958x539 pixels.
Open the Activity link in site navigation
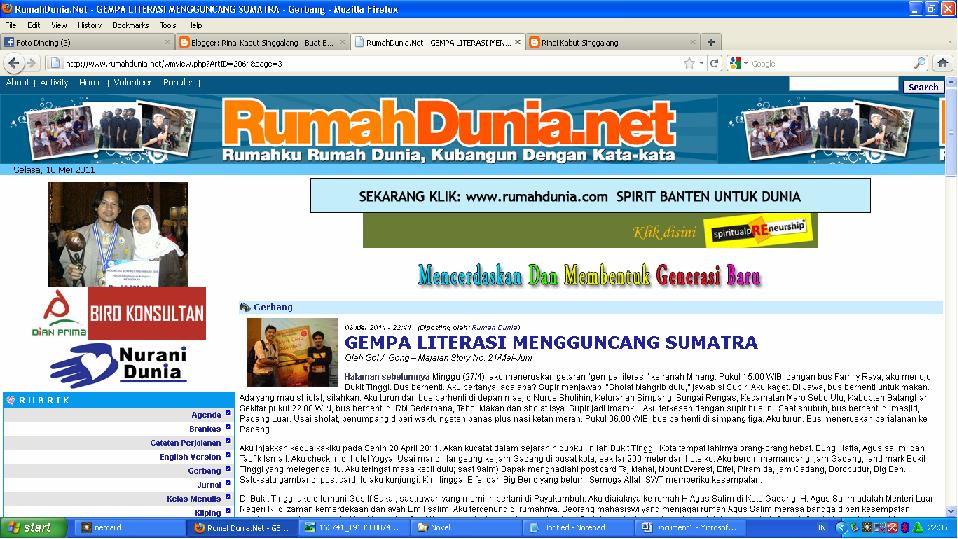[54, 82]
